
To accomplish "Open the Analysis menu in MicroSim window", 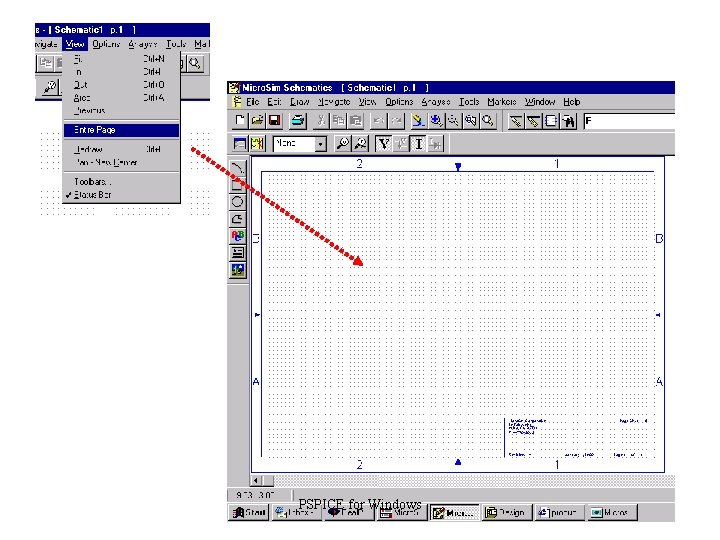I will click(x=436, y=102).
